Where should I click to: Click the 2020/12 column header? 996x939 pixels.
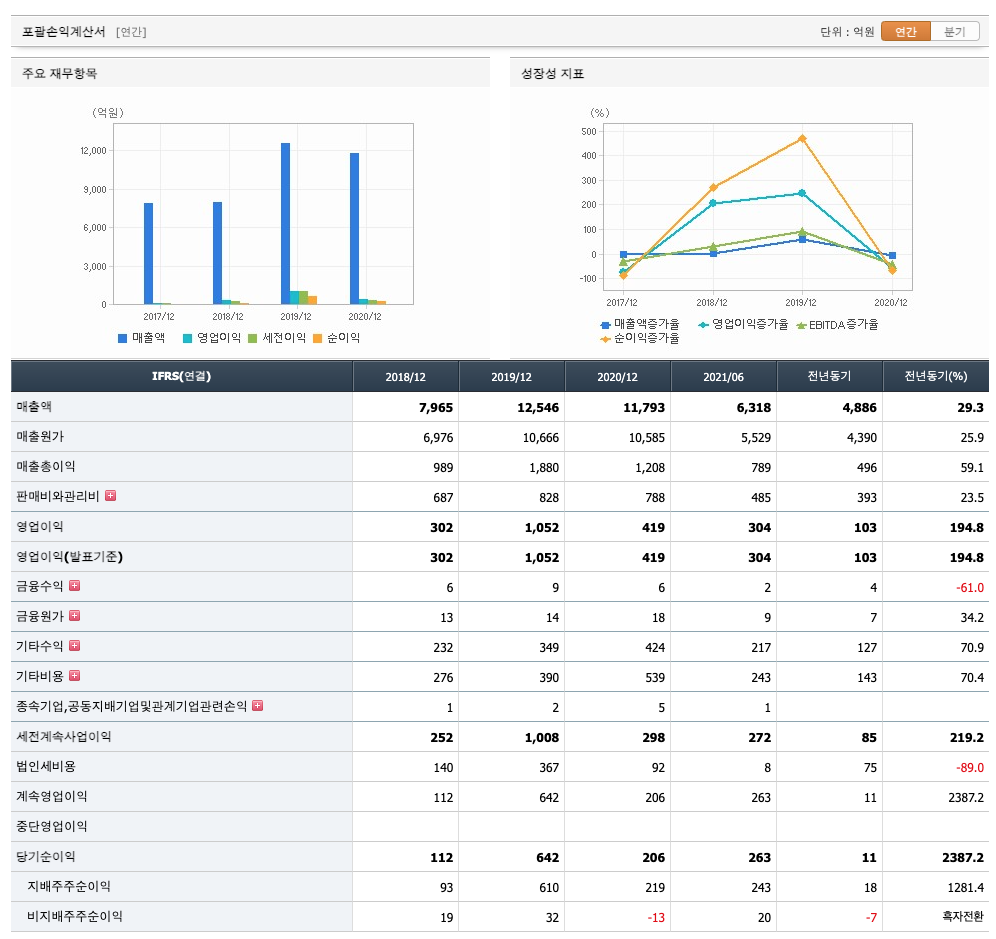pyautogui.click(x=617, y=377)
